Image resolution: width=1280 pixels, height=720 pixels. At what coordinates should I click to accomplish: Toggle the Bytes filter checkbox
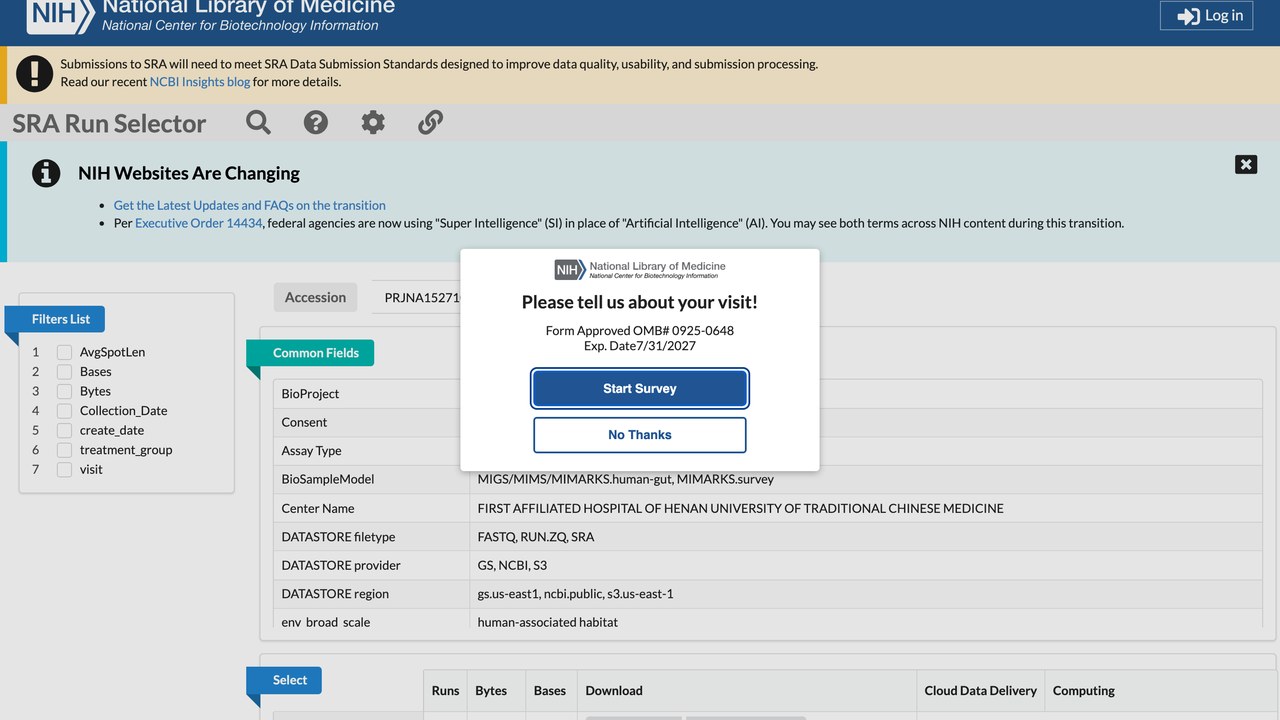point(64,391)
